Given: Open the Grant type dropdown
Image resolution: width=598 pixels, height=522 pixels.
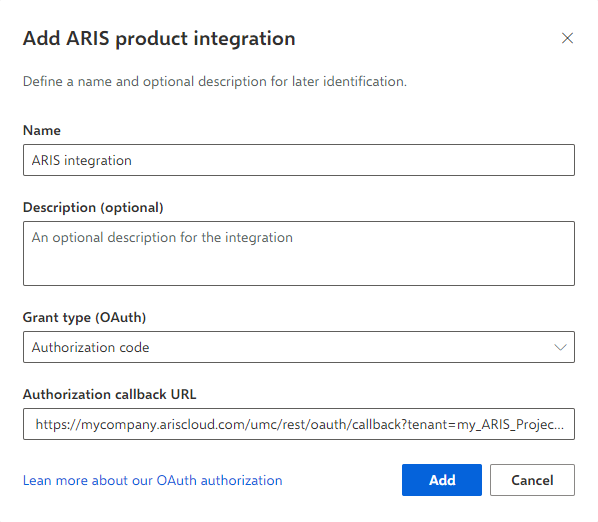Looking at the screenshot, I should [x=299, y=347].
